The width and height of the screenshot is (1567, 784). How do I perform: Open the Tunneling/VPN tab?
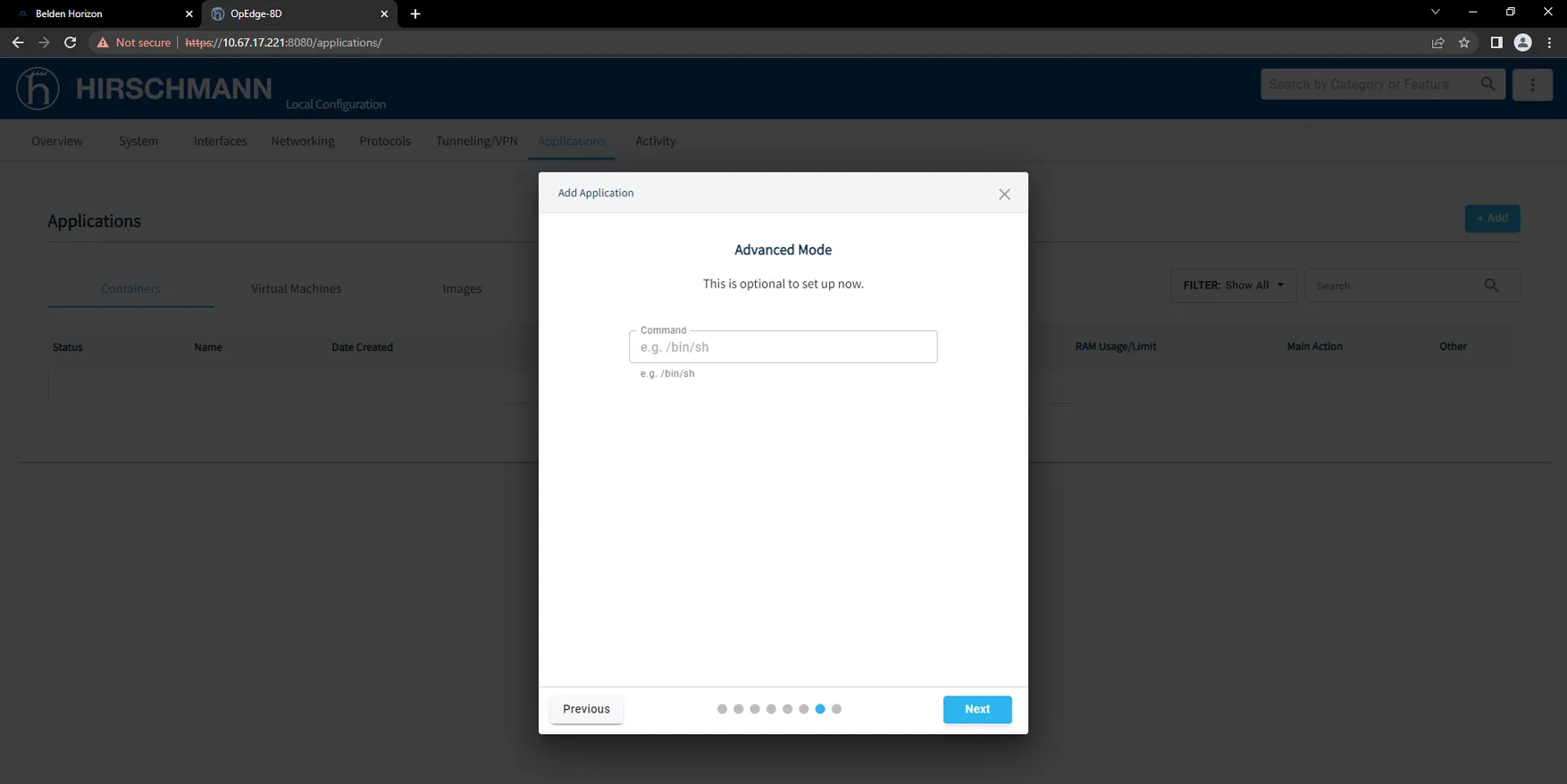[x=476, y=141]
